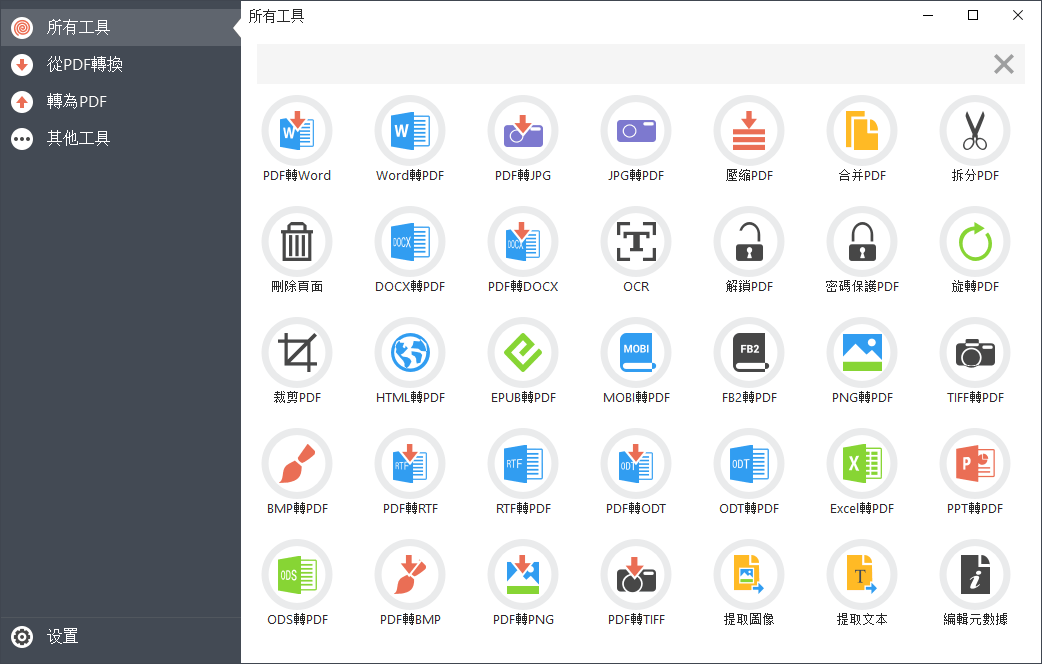Viewport: 1042px width, 664px height.
Task: Open the 裁剪PDF crop tool
Action: click(297, 353)
